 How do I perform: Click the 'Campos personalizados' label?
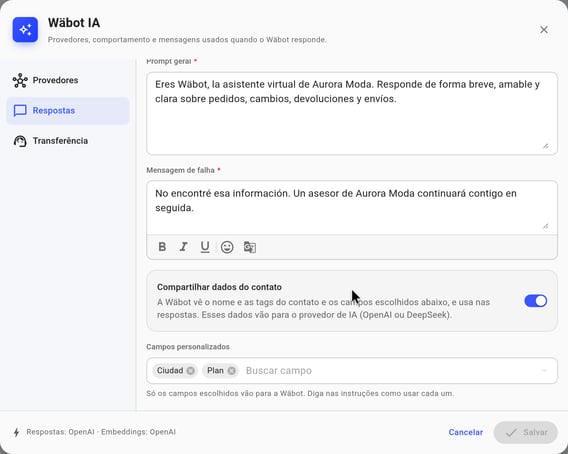(x=188, y=347)
